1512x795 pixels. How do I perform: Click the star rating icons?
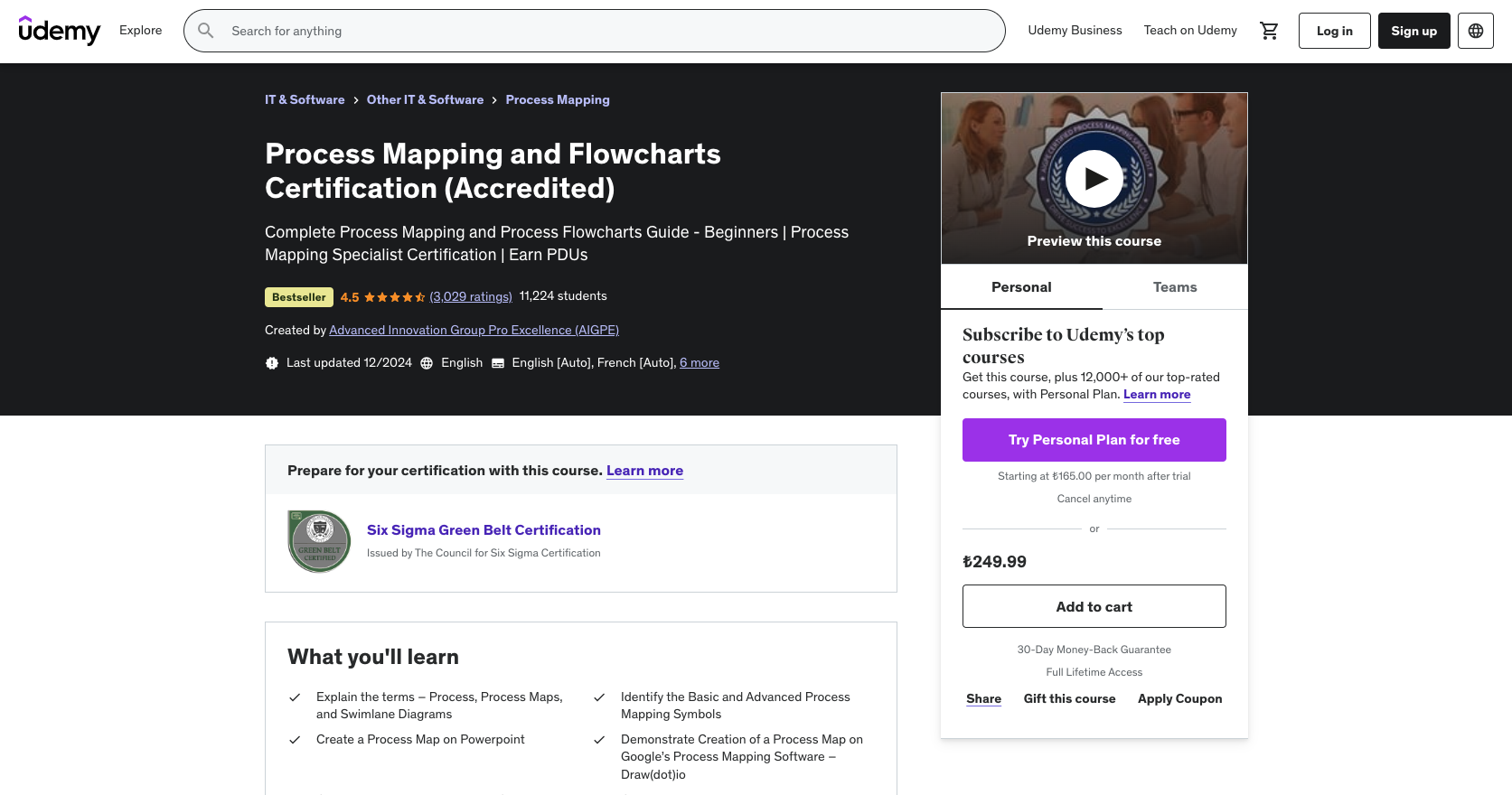coord(394,297)
